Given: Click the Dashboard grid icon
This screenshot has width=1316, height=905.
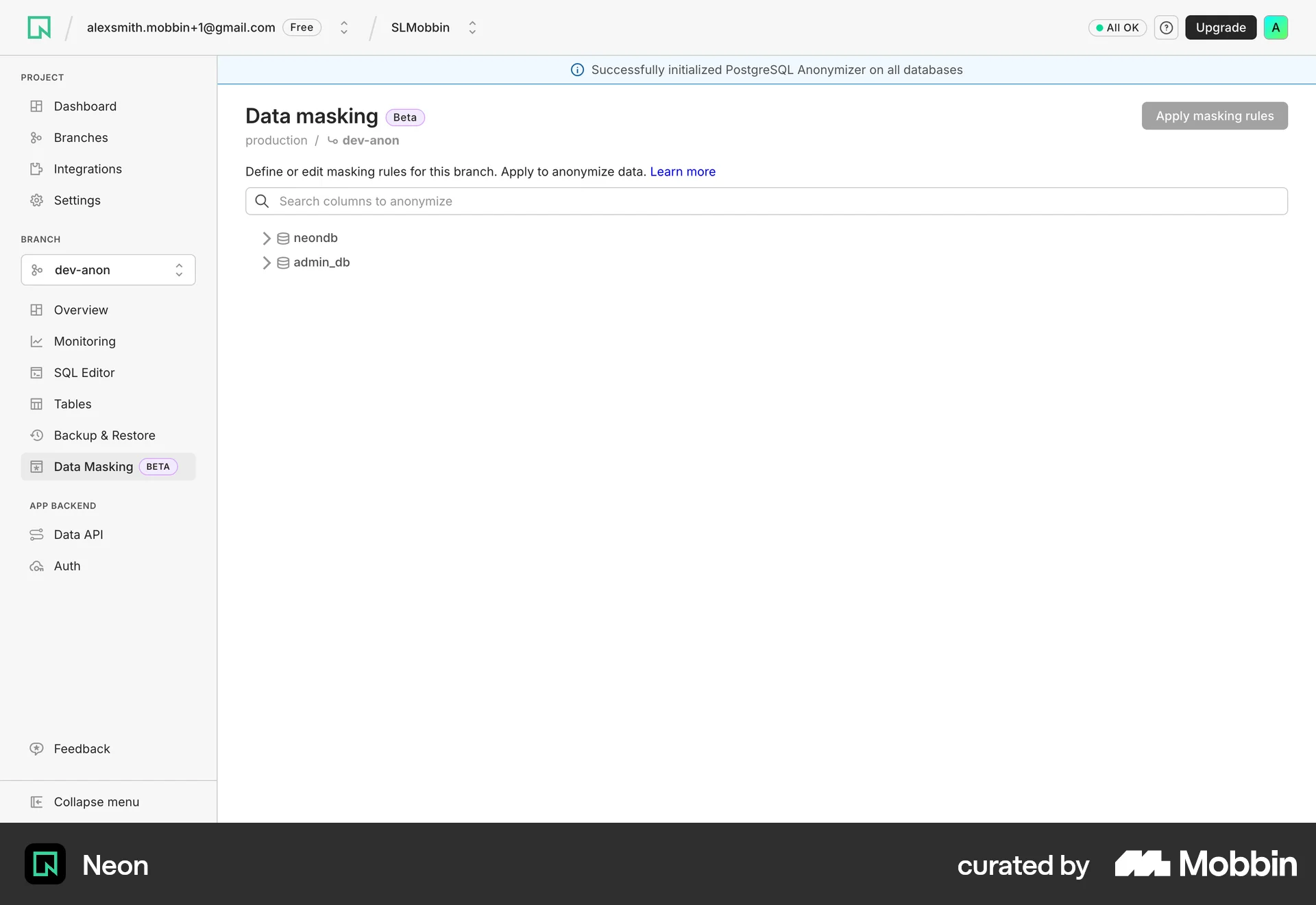Looking at the screenshot, I should [36, 106].
